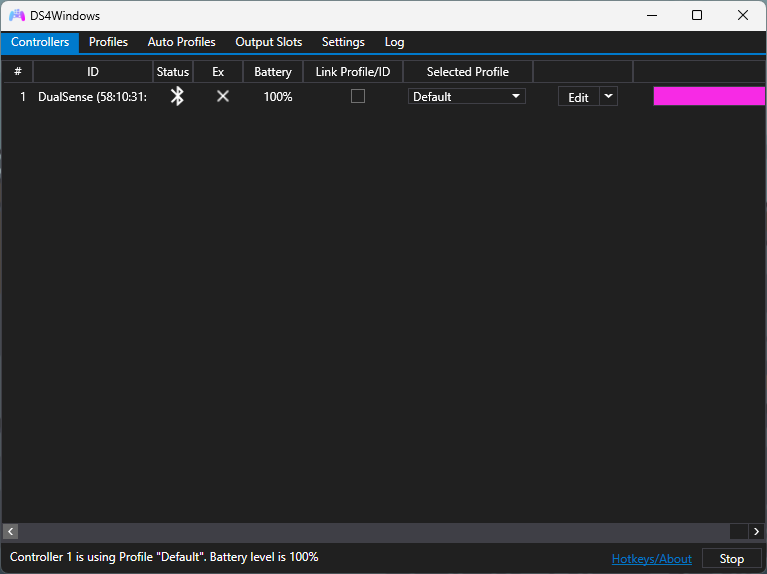Viewport: 767px width, 574px height.
Task: Close the DS4Windows window
Action: coord(743,15)
